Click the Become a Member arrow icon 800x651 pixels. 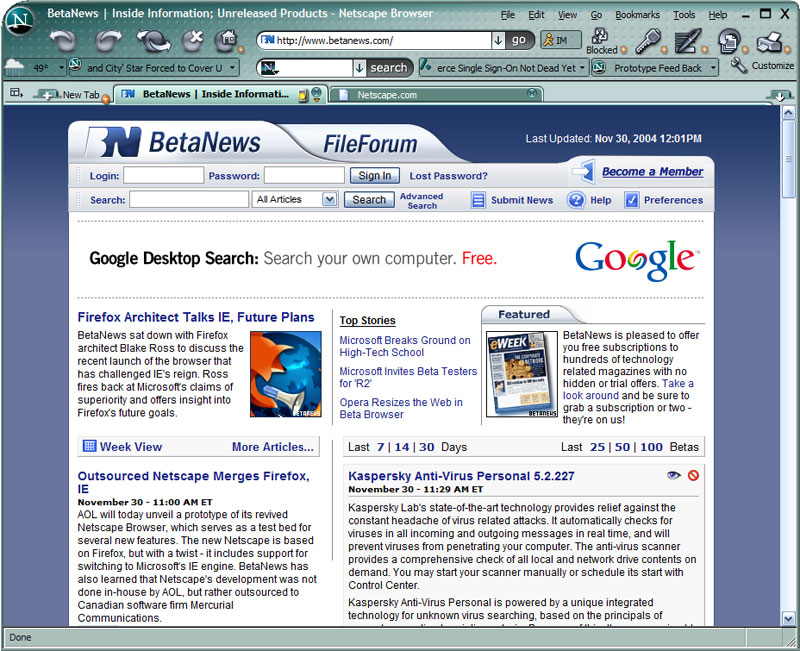click(x=583, y=171)
